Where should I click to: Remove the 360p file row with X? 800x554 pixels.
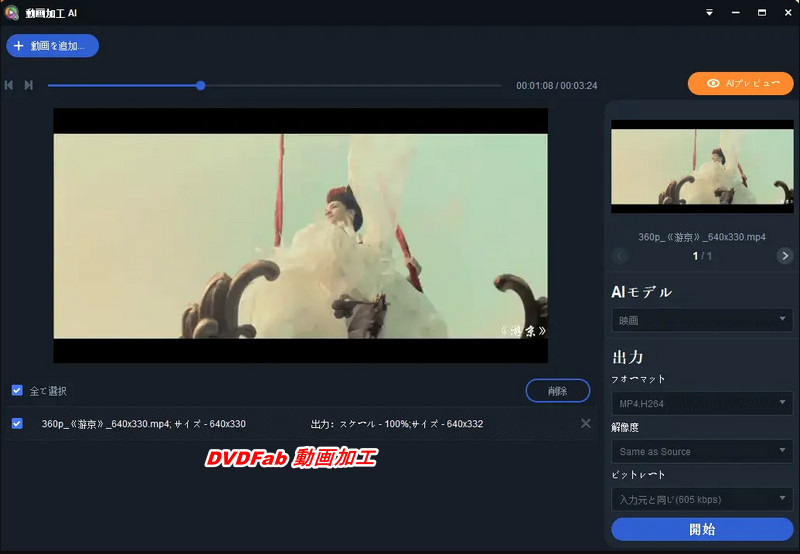[586, 423]
